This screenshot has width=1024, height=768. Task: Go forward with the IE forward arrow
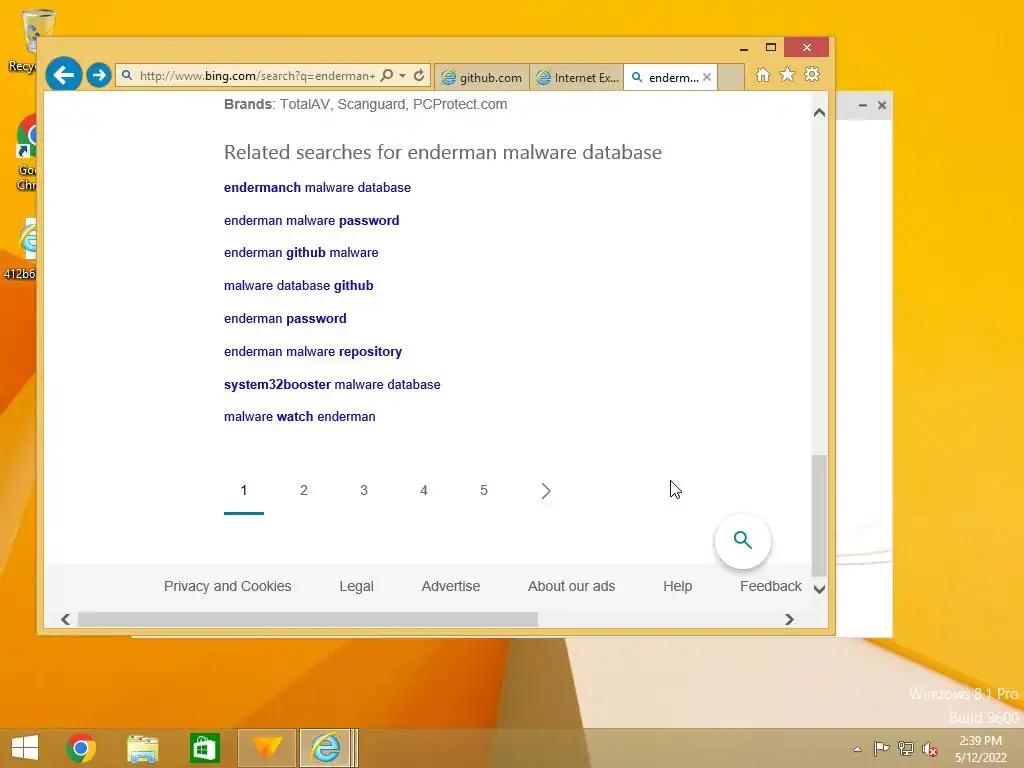point(99,76)
